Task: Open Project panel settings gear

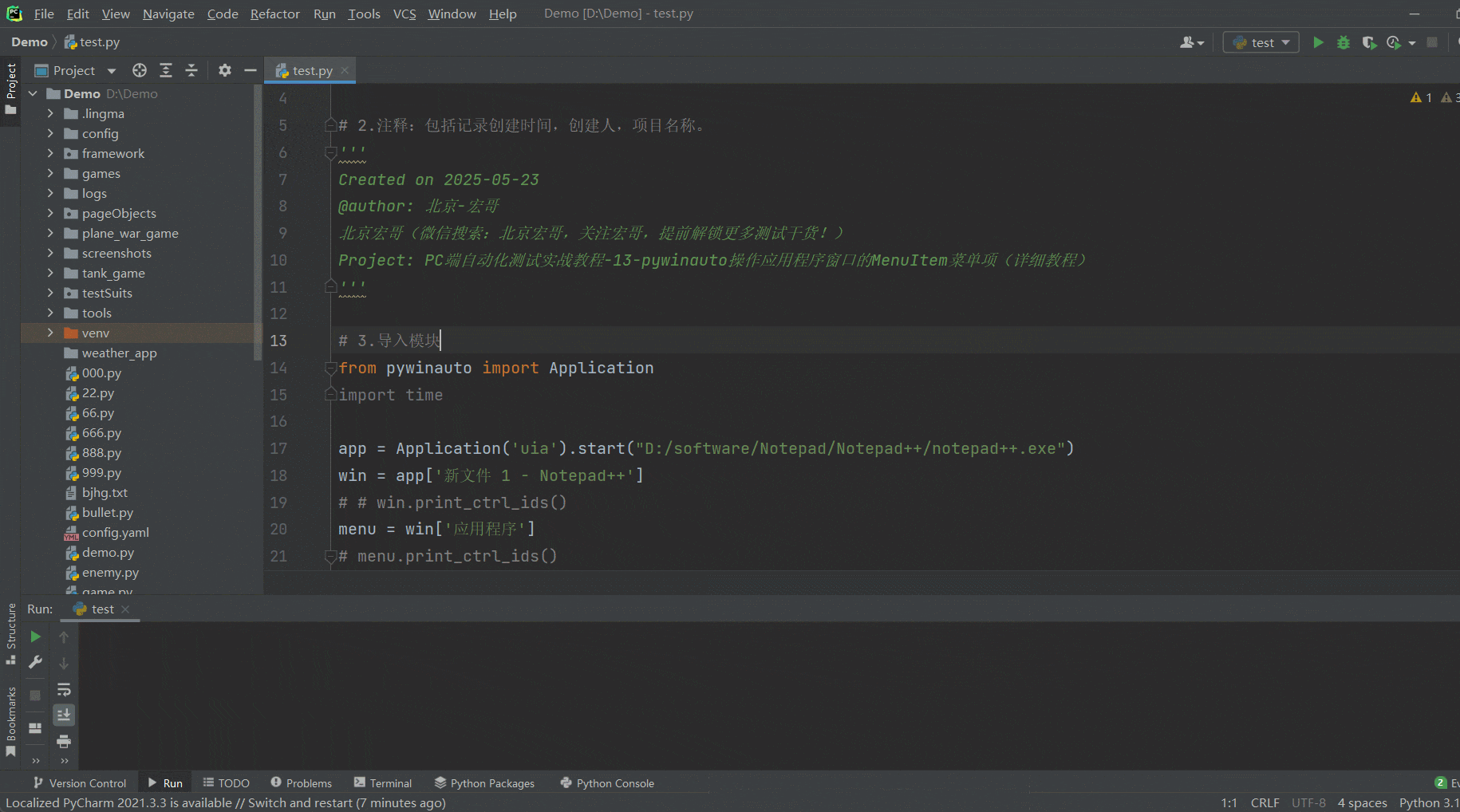Action: point(225,70)
